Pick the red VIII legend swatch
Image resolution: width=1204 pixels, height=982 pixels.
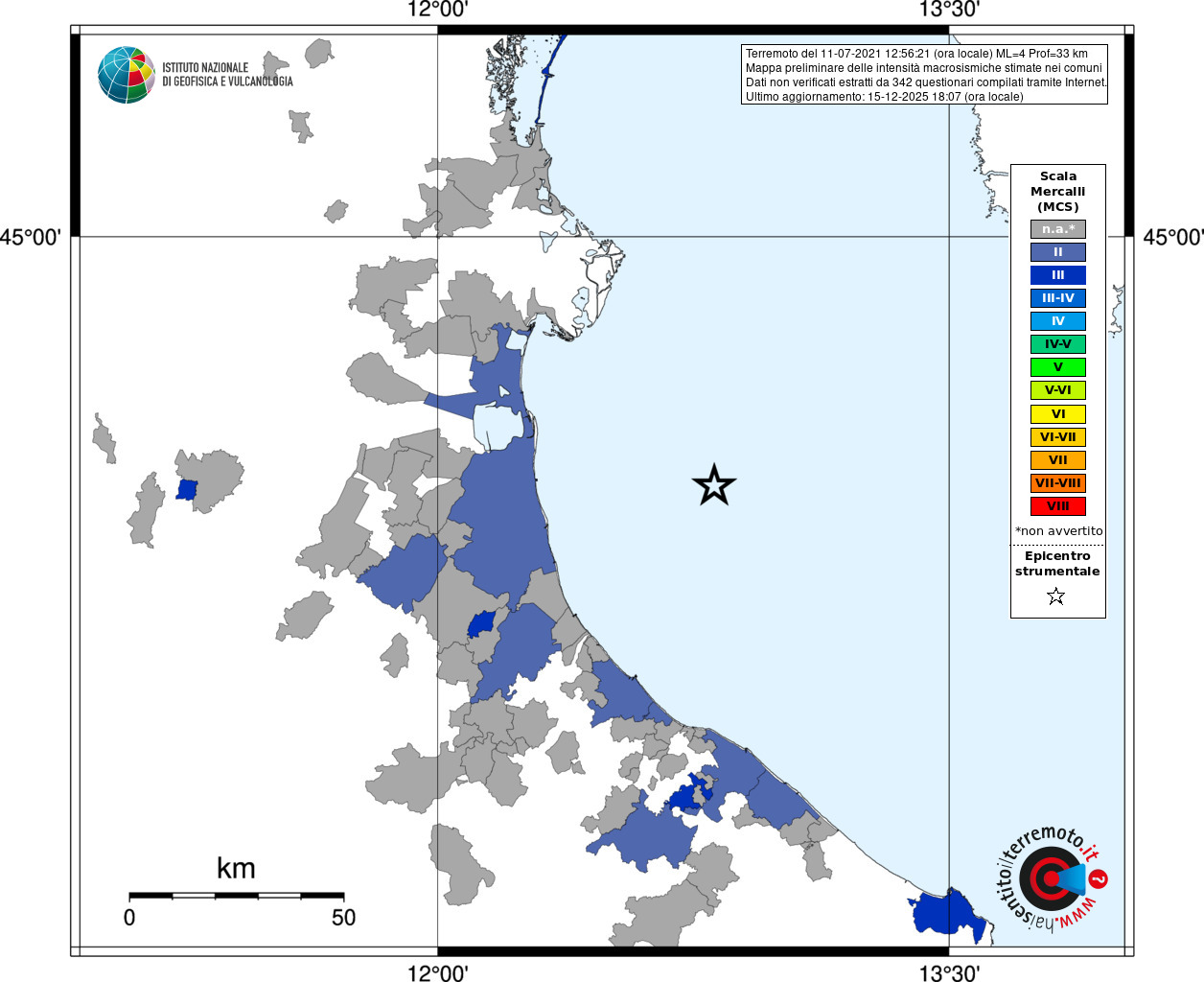click(1057, 506)
